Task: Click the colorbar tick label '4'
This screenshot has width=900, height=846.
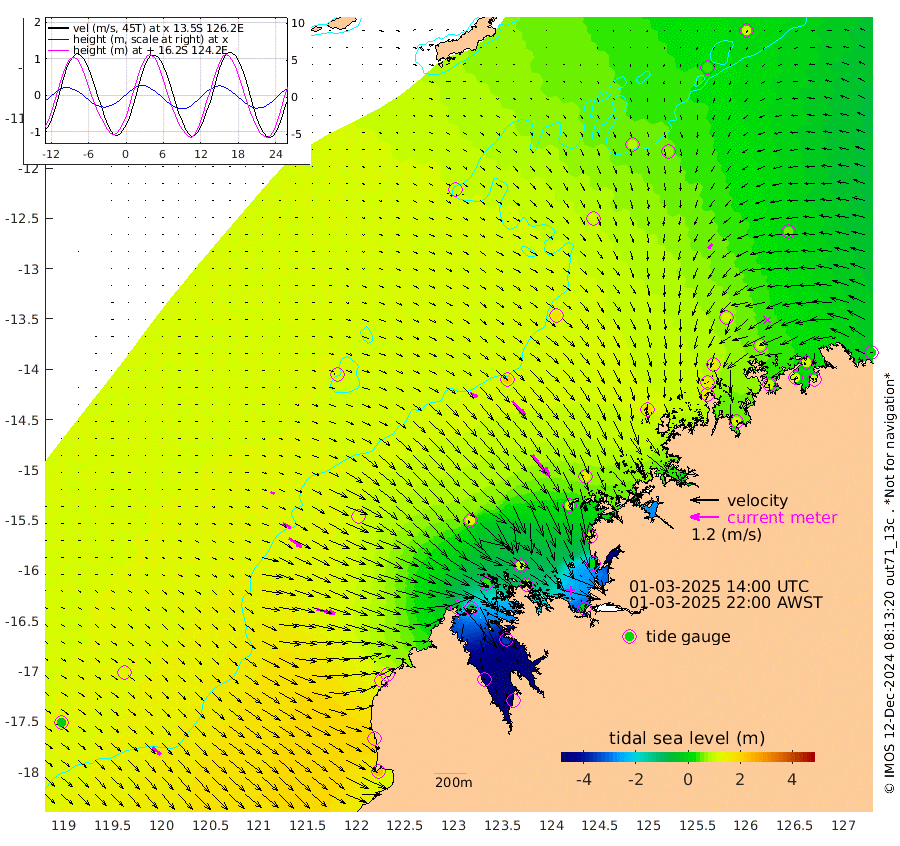Action: 792,779
